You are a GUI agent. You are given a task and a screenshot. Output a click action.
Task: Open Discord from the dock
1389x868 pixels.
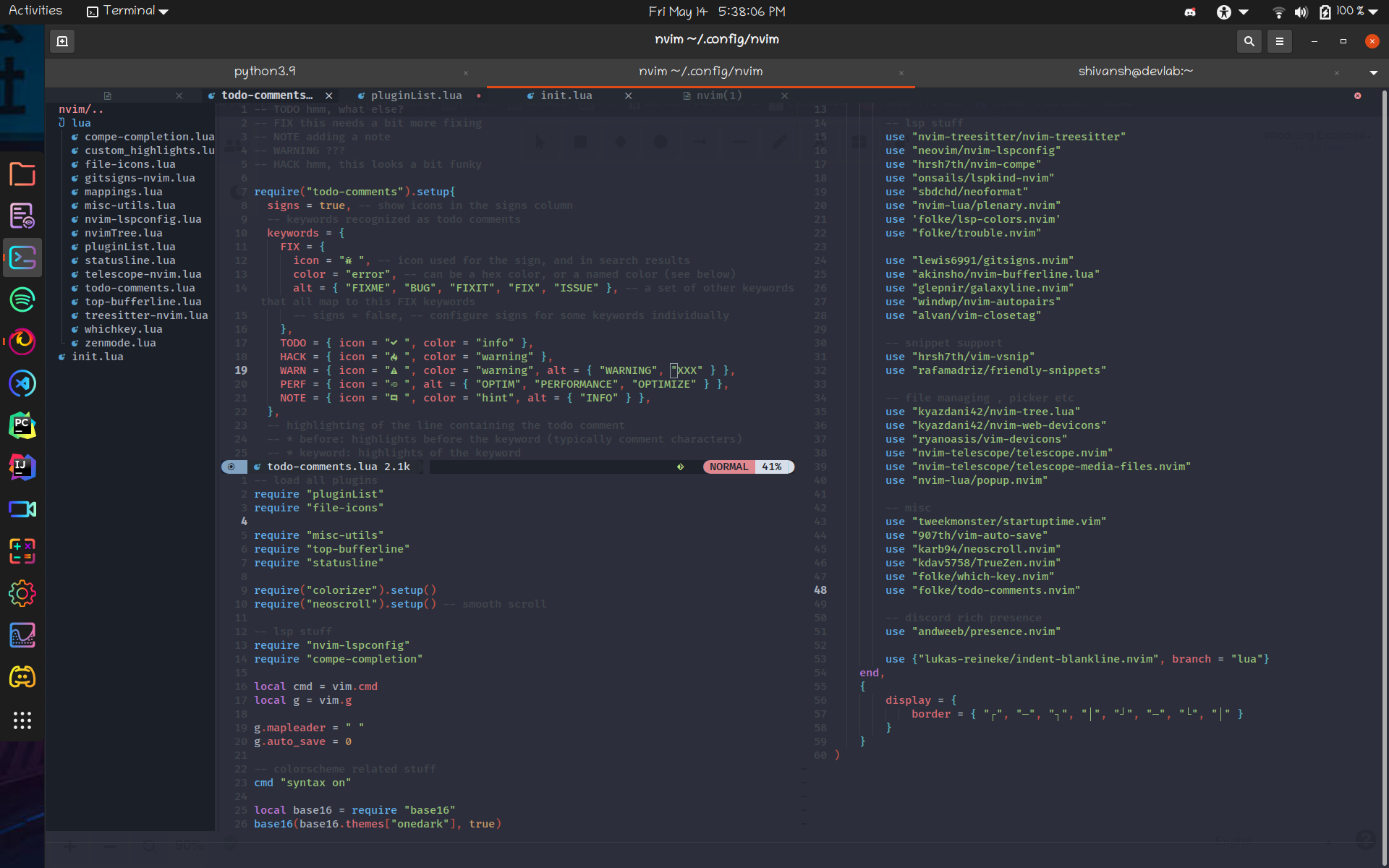22,677
